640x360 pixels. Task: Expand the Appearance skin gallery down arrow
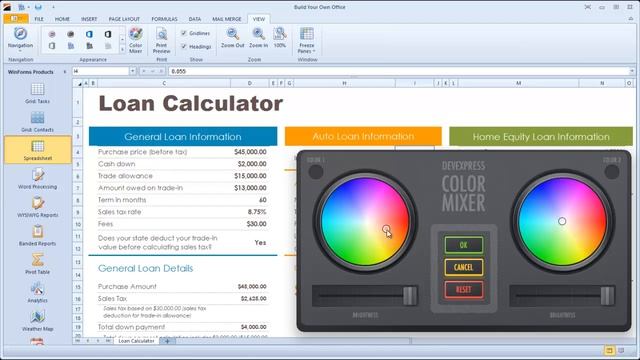pyautogui.click(x=122, y=49)
